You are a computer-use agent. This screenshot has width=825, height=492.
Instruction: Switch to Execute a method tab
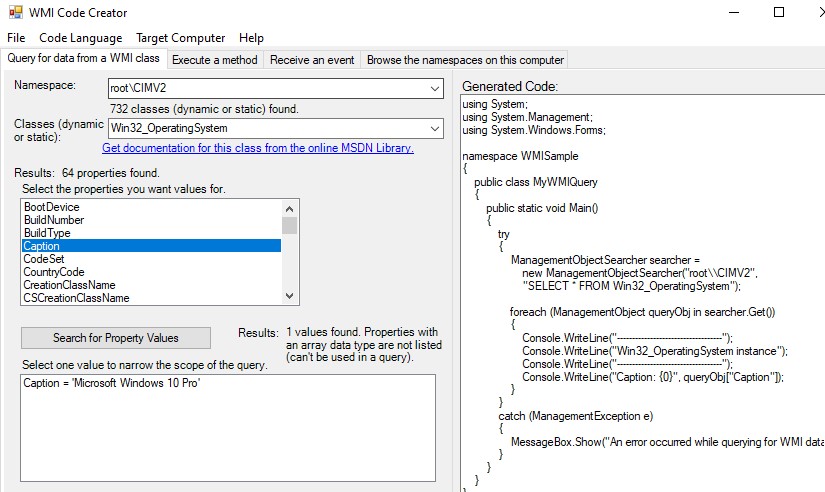(x=215, y=60)
